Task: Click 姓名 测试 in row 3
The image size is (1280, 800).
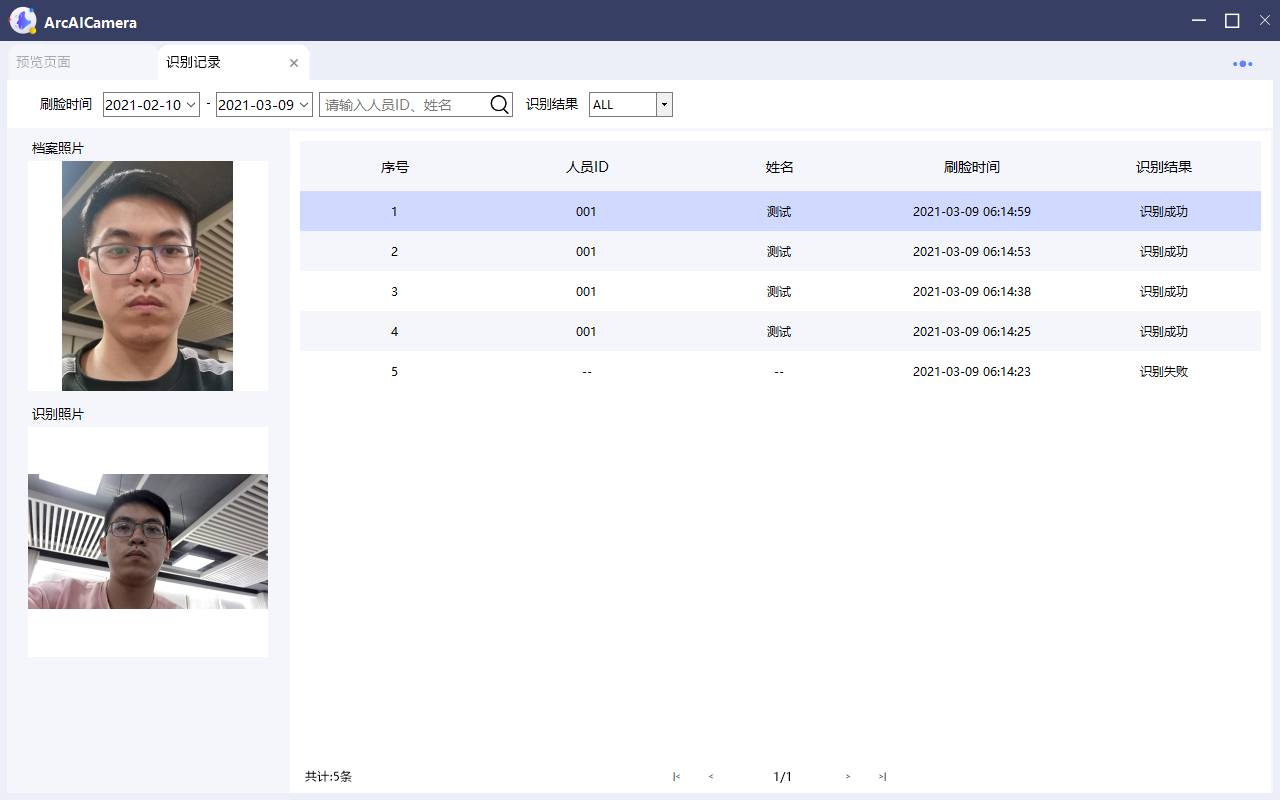Action: pos(779,291)
